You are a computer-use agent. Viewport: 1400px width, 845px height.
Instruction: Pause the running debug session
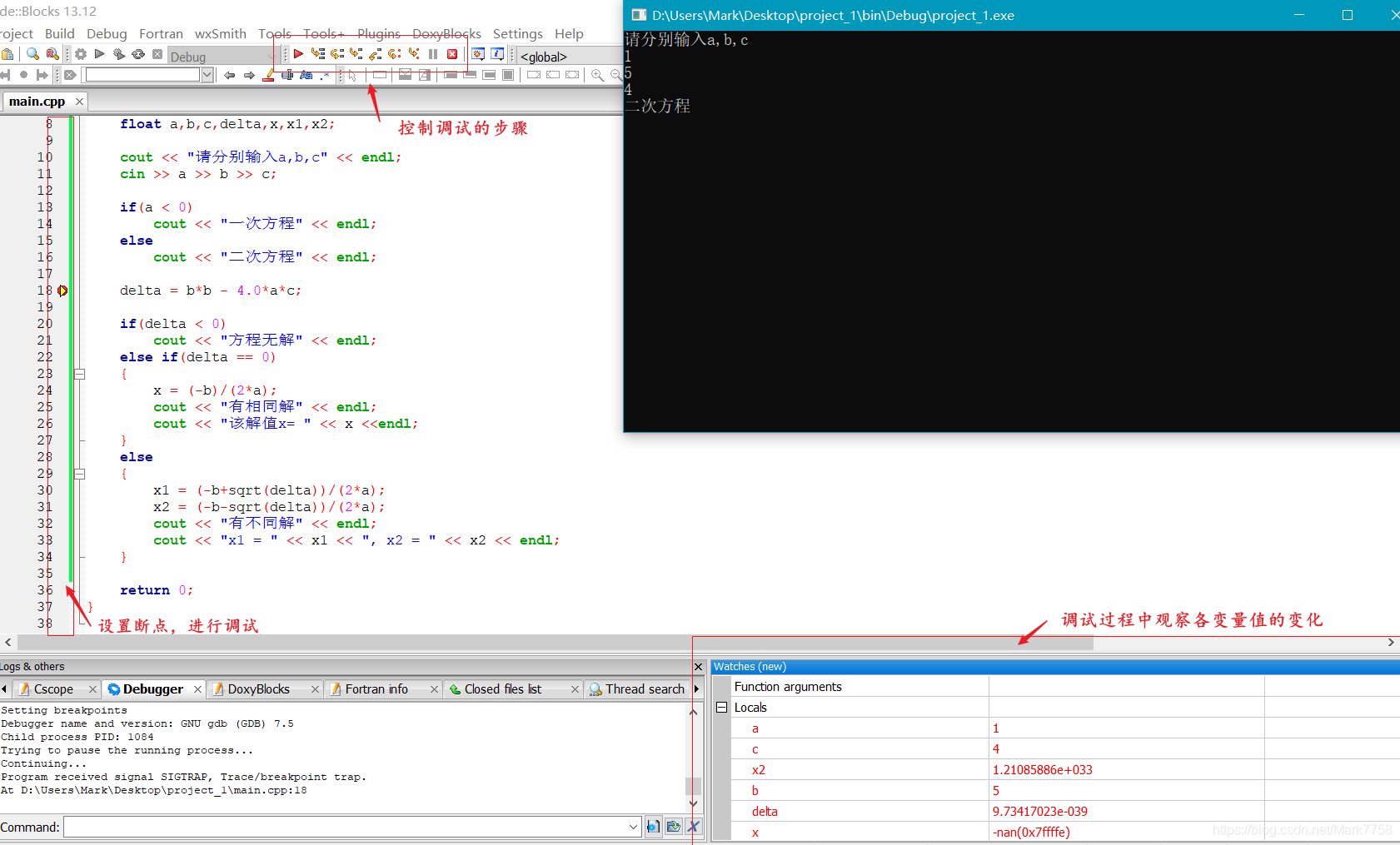click(x=433, y=54)
